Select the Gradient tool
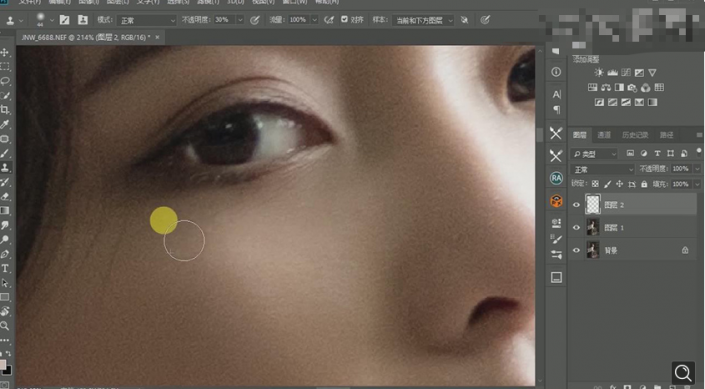Viewport: 705px width, 389px height. (x=5, y=210)
